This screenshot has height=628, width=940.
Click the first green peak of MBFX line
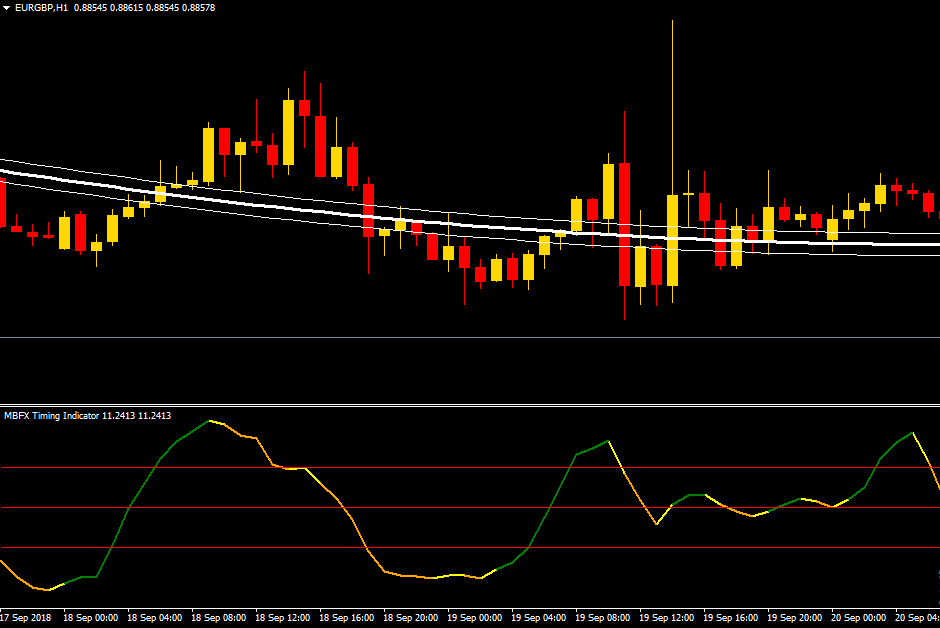coord(210,421)
